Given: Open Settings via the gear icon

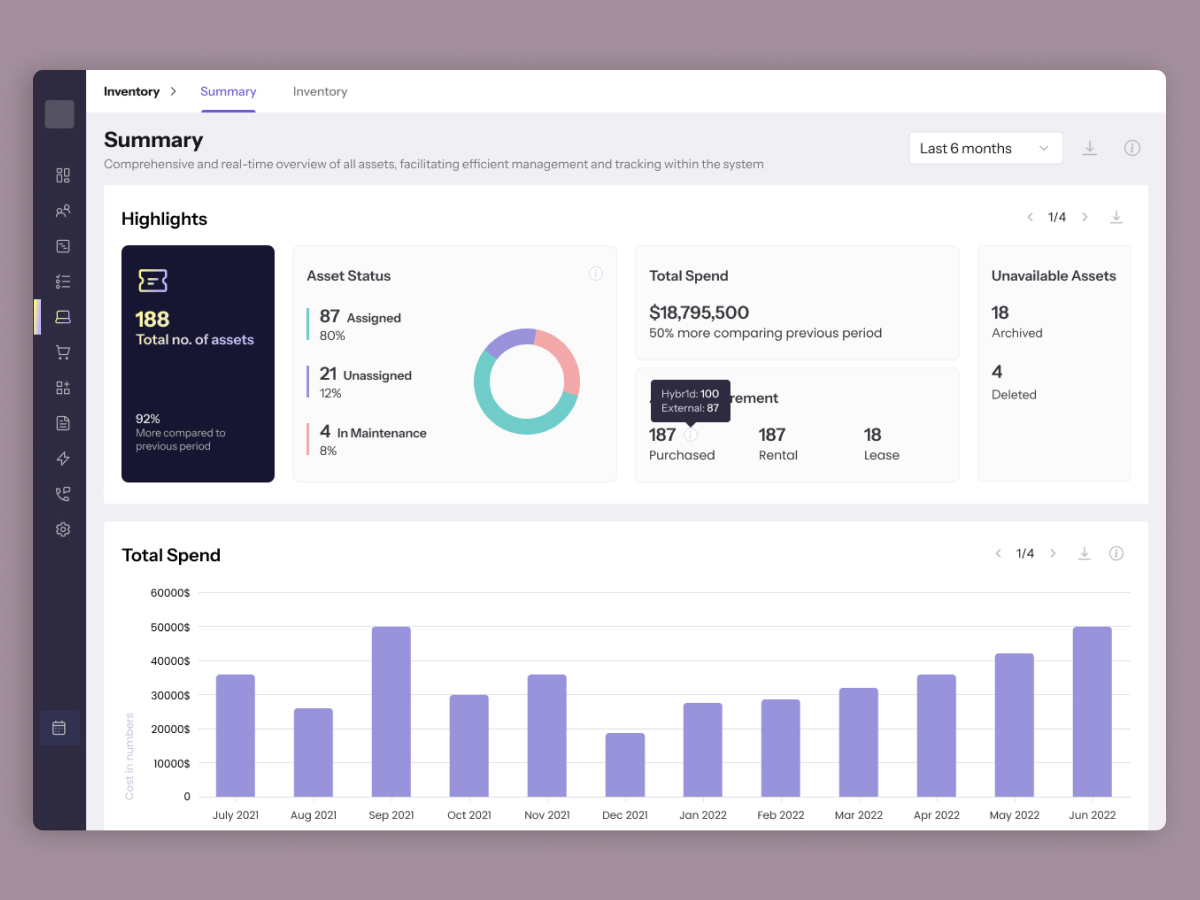Looking at the screenshot, I should (x=61, y=529).
